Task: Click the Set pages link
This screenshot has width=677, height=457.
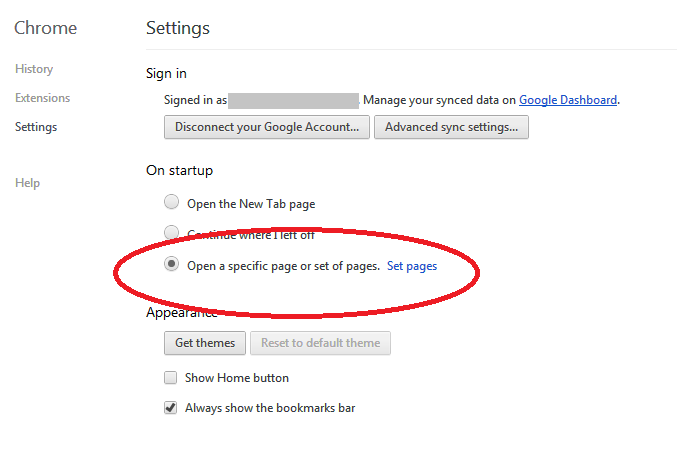Action: tap(412, 266)
